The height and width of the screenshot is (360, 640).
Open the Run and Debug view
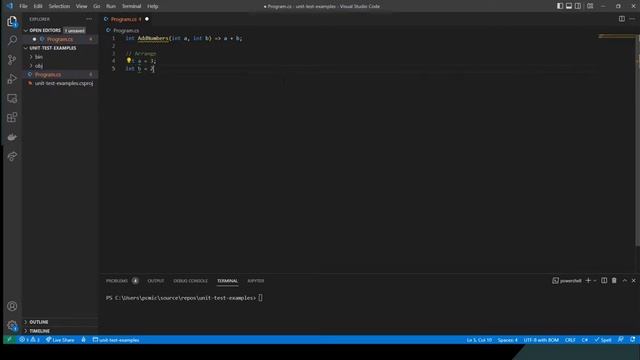12,79
